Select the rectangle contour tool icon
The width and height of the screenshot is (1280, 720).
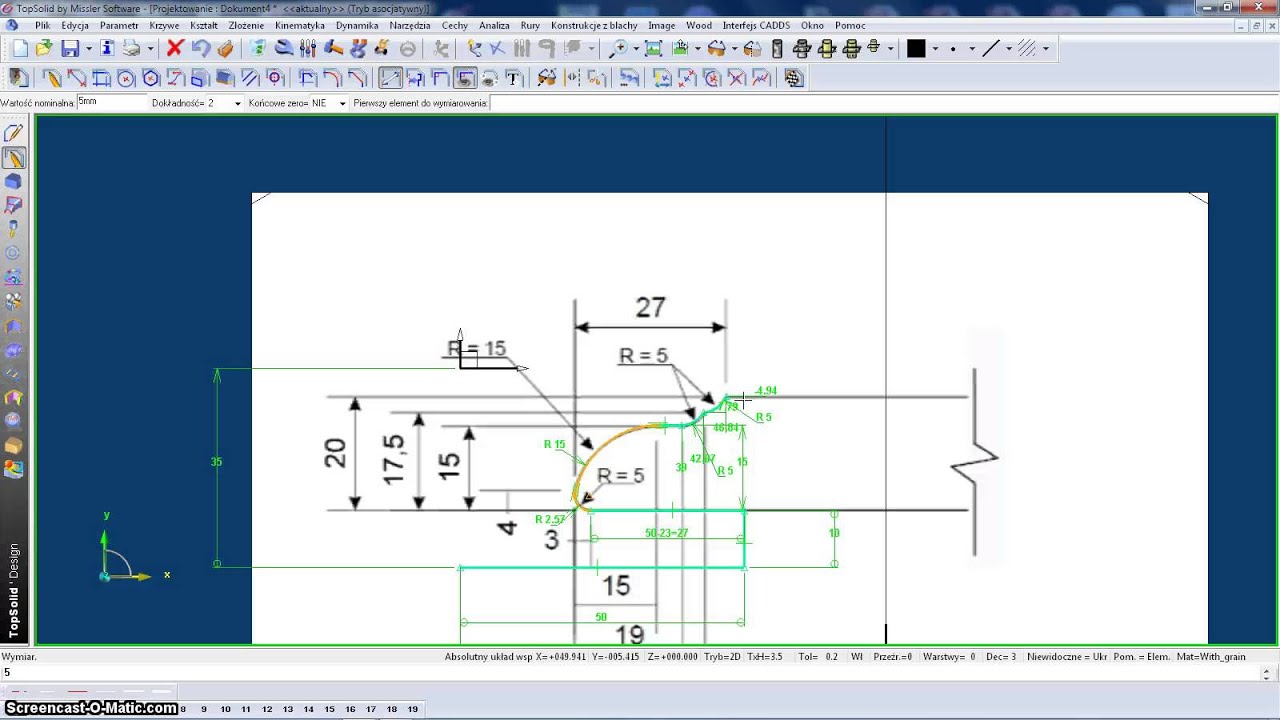102,78
